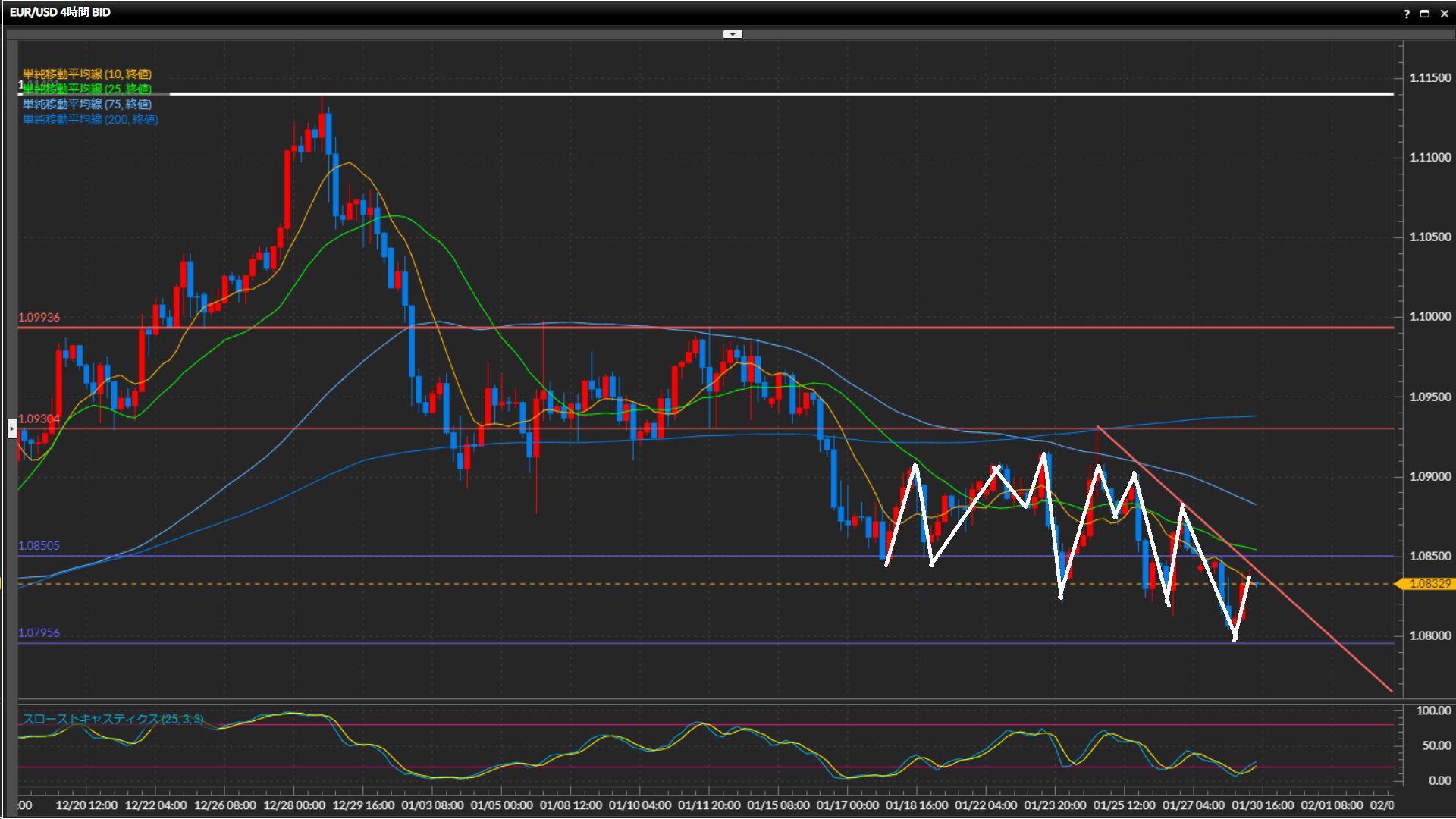Select the 75-period moving average label
Image resolution: width=1456 pixels, height=819 pixels.
point(86,104)
